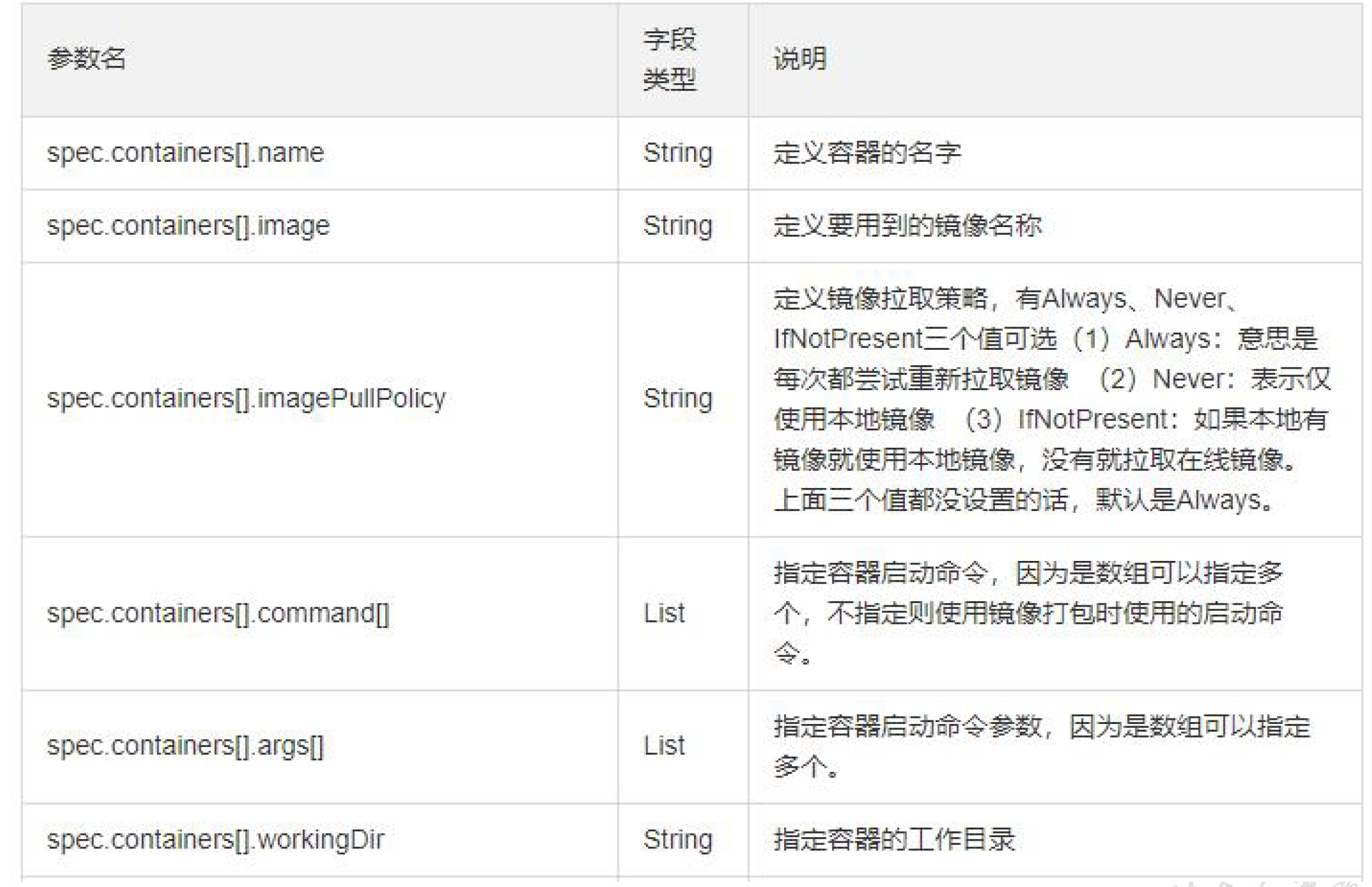Image resolution: width=1372 pixels, height=887 pixels.
Task: Click List type in command[] row
Action: (x=664, y=614)
